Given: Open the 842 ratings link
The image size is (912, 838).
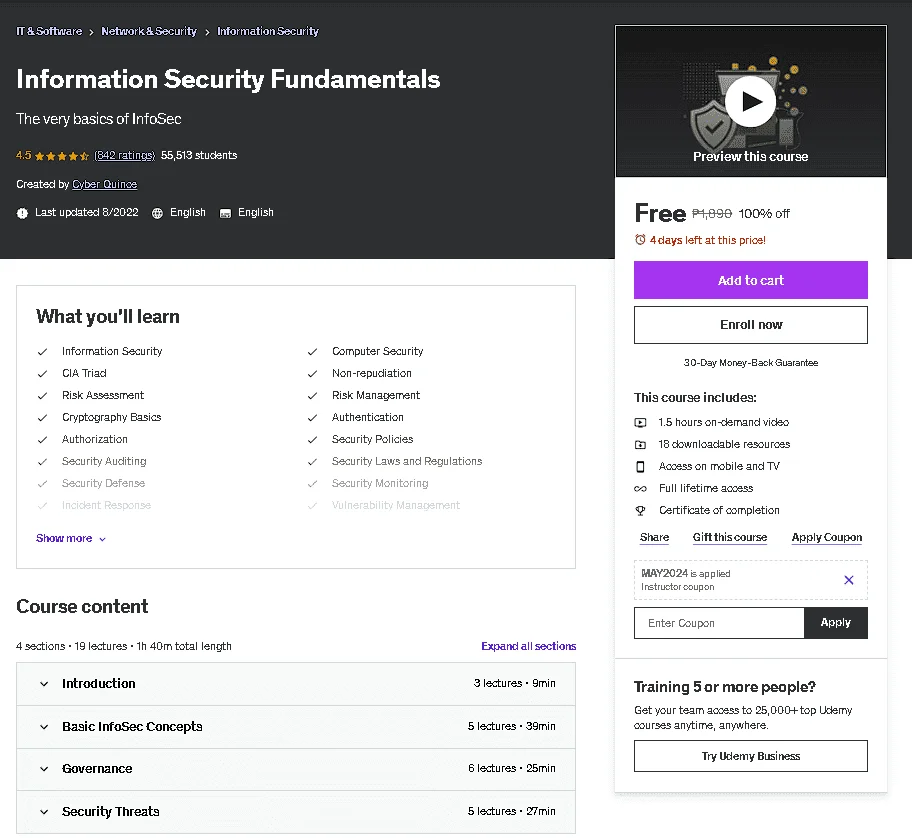Looking at the screenshot, I should [124, 156].
